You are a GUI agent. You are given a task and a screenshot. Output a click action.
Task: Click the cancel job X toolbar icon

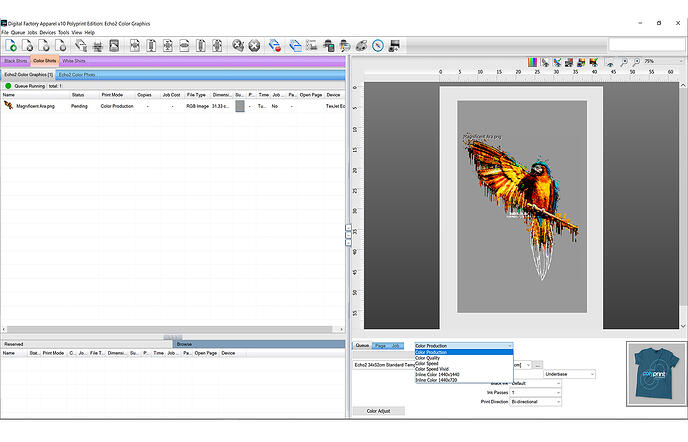point(254,45)
